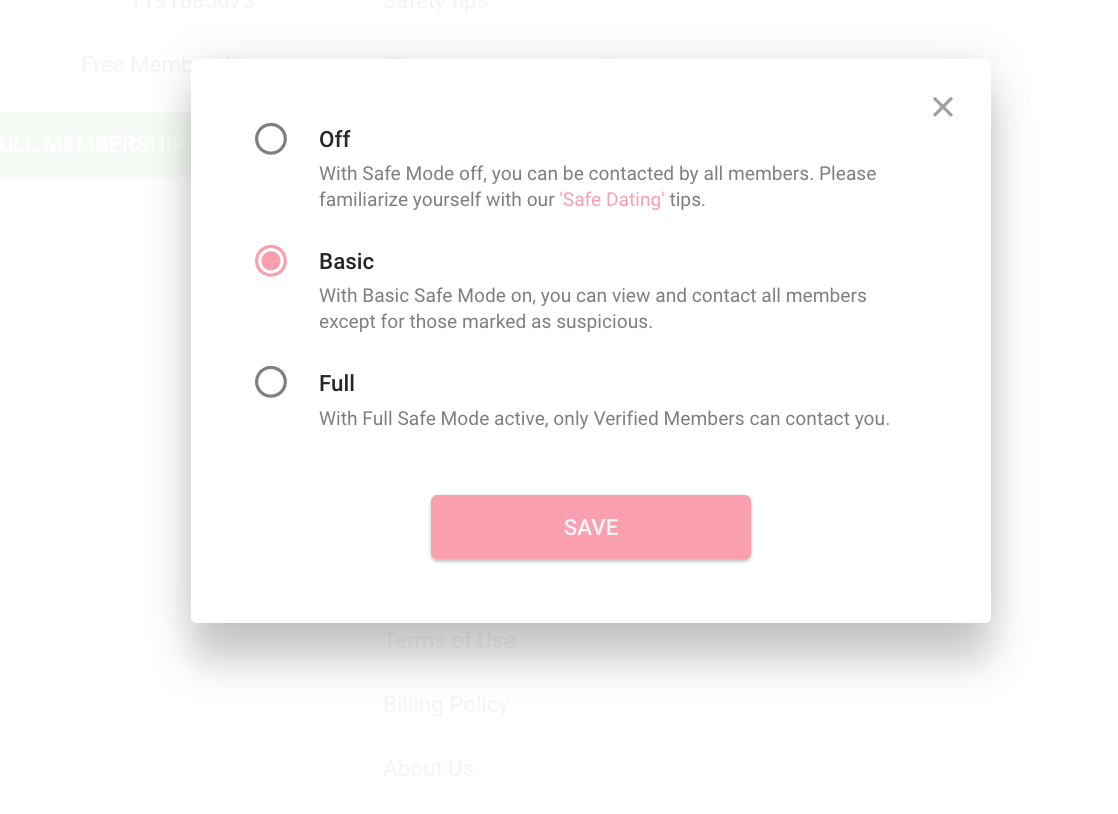Open the Billing Policy page
1118x814 pixels.
pyautogui.click(x=446, y=704)
